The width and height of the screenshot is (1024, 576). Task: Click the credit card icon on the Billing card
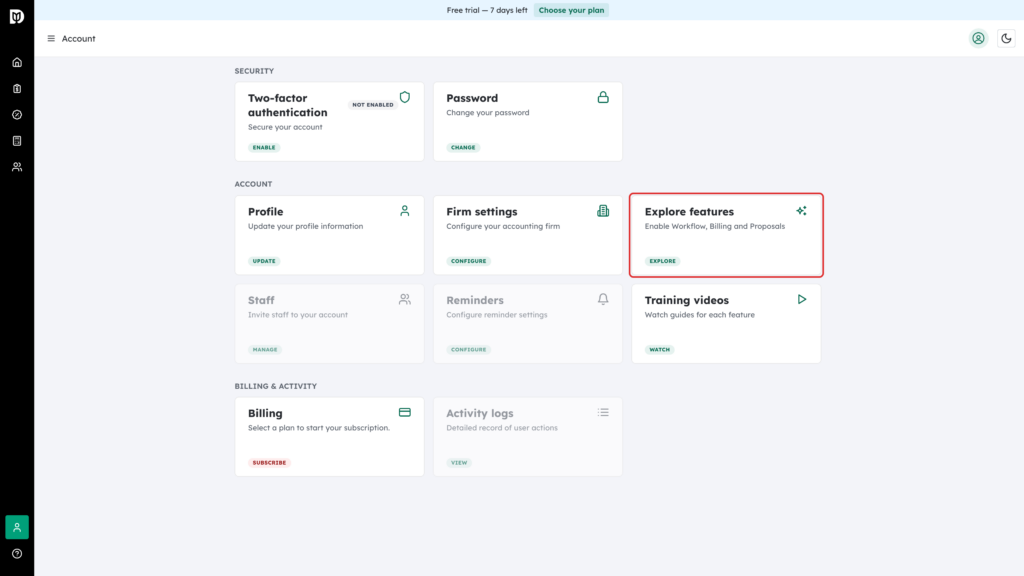(x=405, y=413)
